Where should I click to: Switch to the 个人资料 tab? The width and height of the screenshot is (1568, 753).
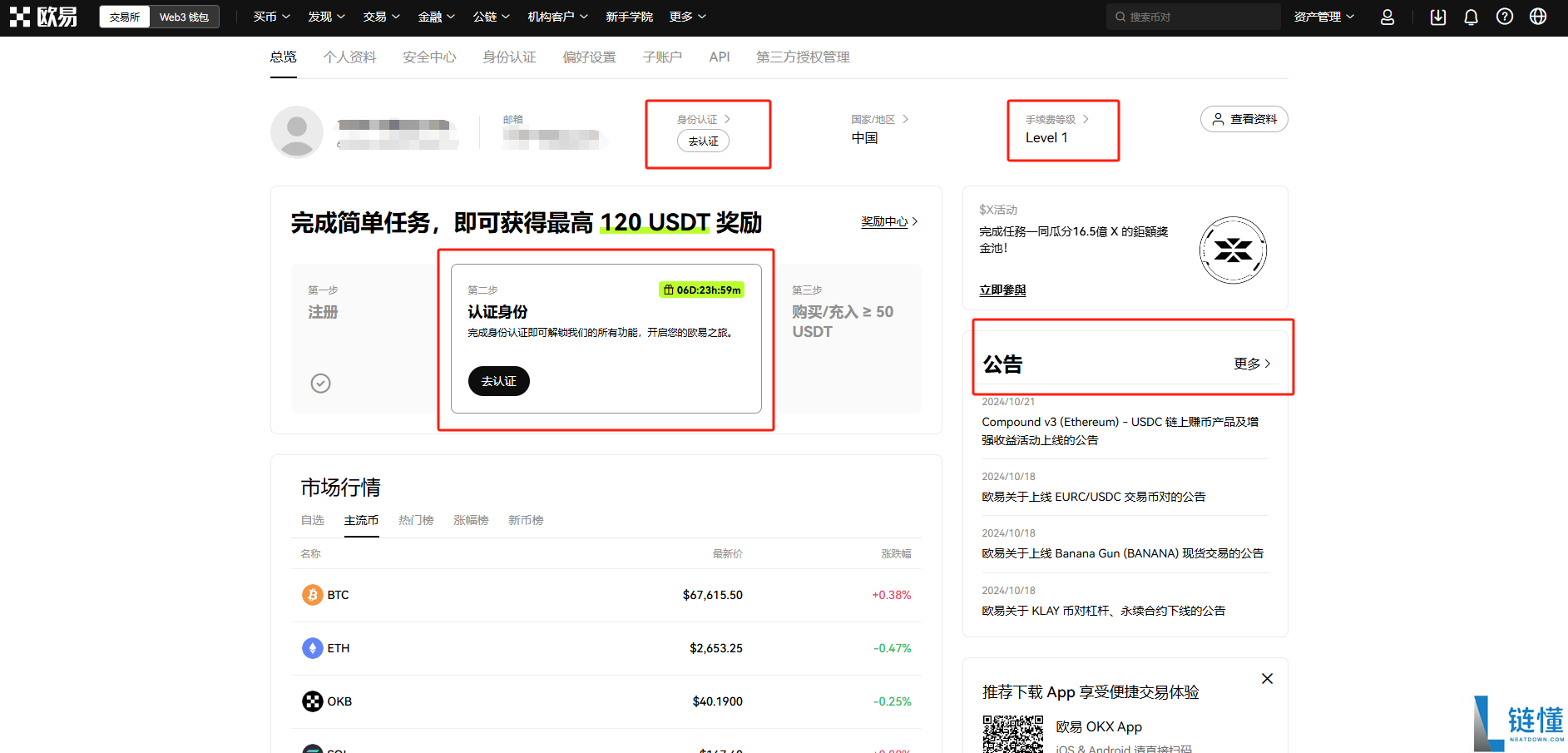(x=350, y=57)
